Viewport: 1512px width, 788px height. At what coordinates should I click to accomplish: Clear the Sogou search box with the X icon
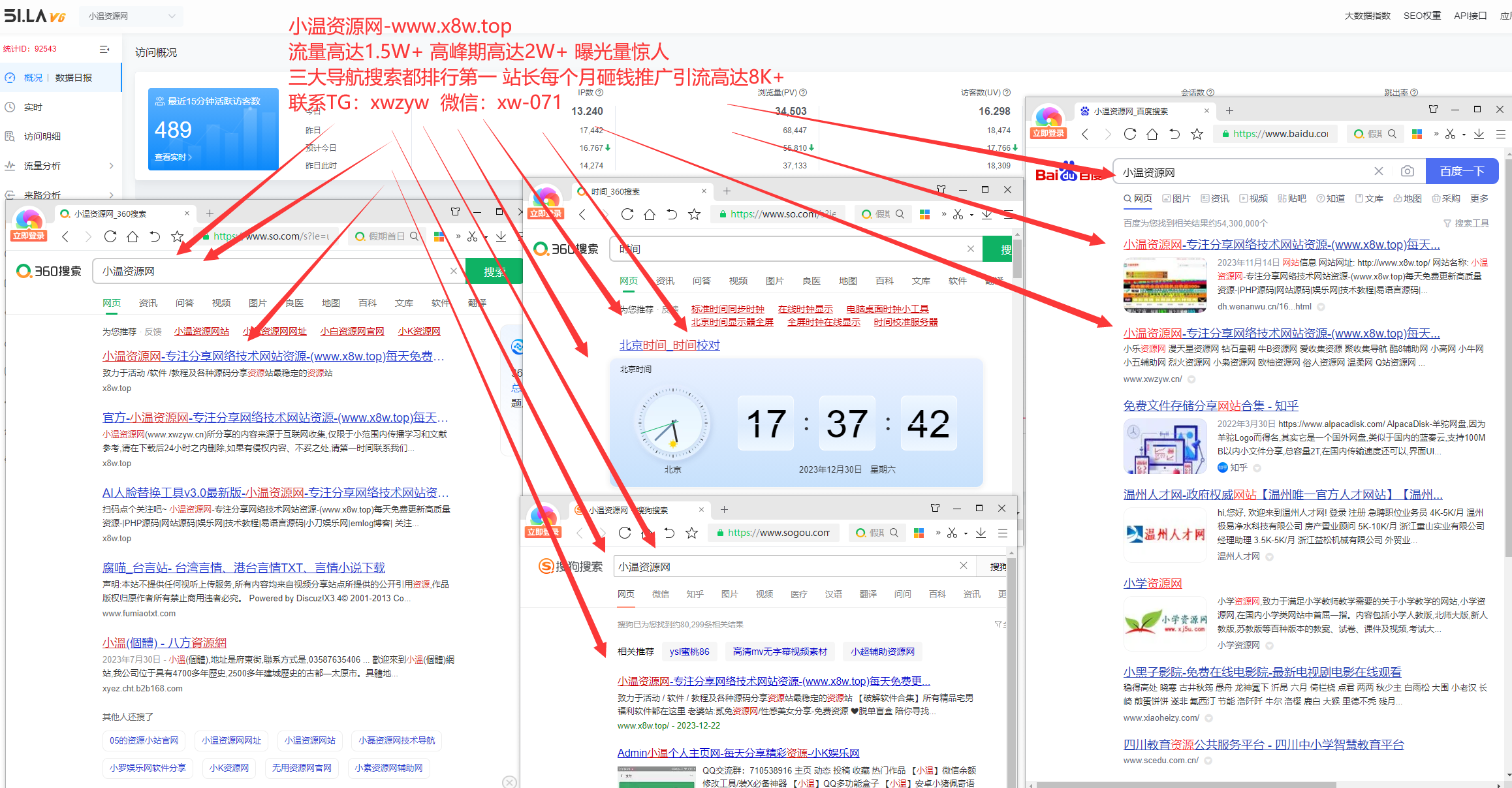pos(964,565)
